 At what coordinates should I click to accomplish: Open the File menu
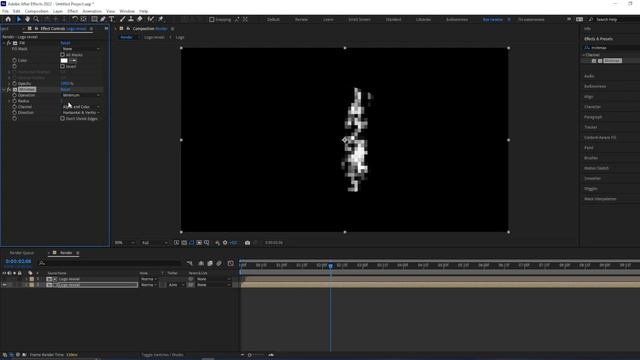point(5,11)
